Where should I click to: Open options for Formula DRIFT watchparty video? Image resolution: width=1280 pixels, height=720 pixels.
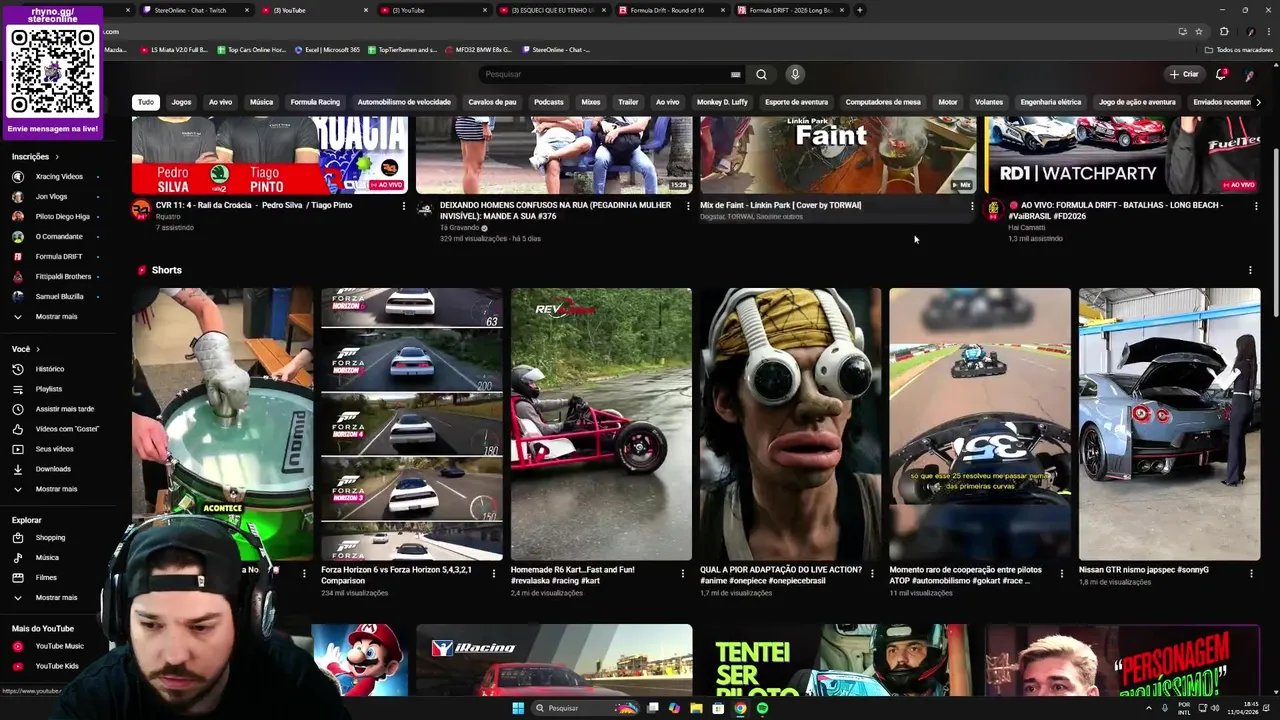point(1256,206)
